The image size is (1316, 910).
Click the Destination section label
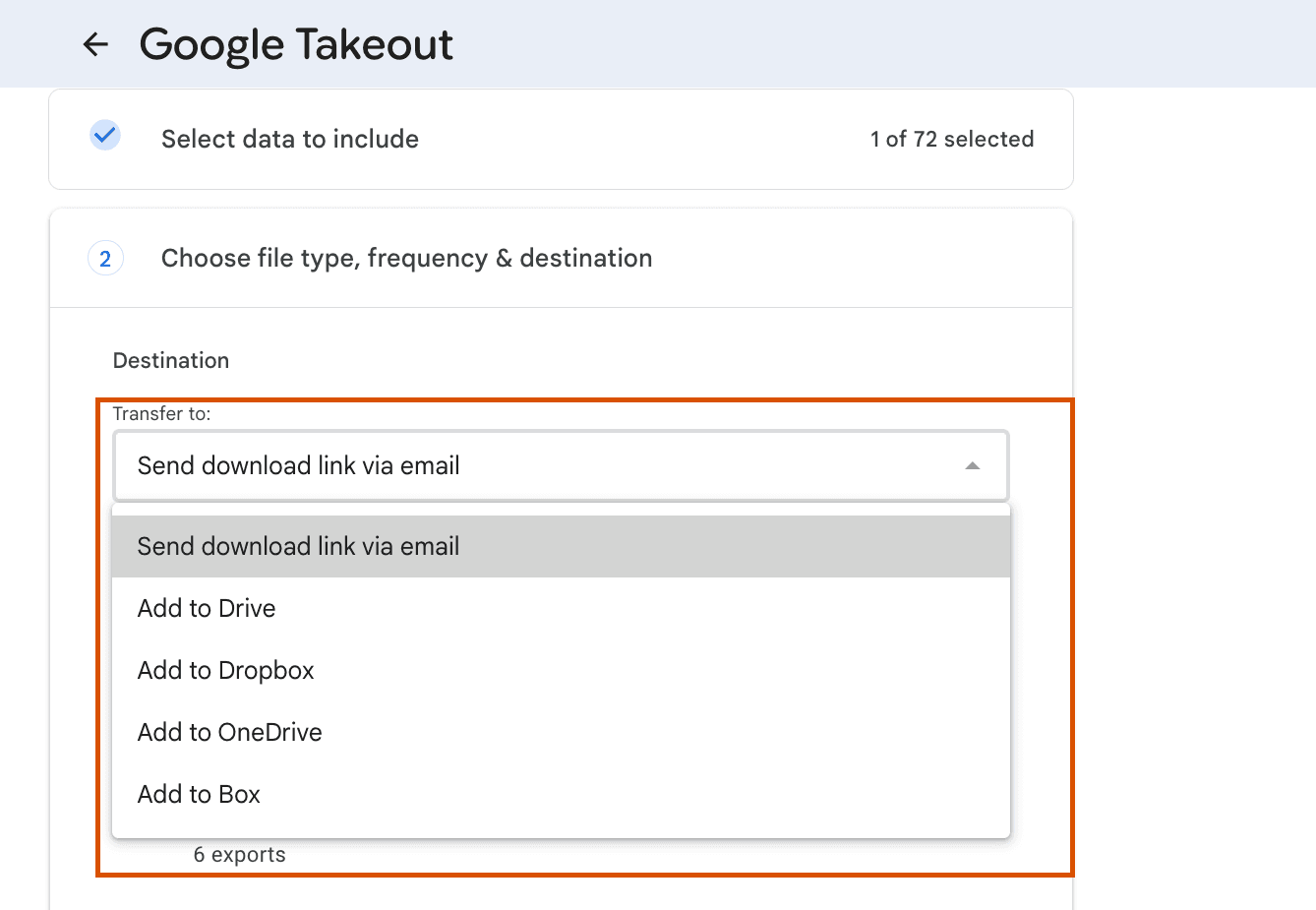pyautogui.click(x=171, y=361)
